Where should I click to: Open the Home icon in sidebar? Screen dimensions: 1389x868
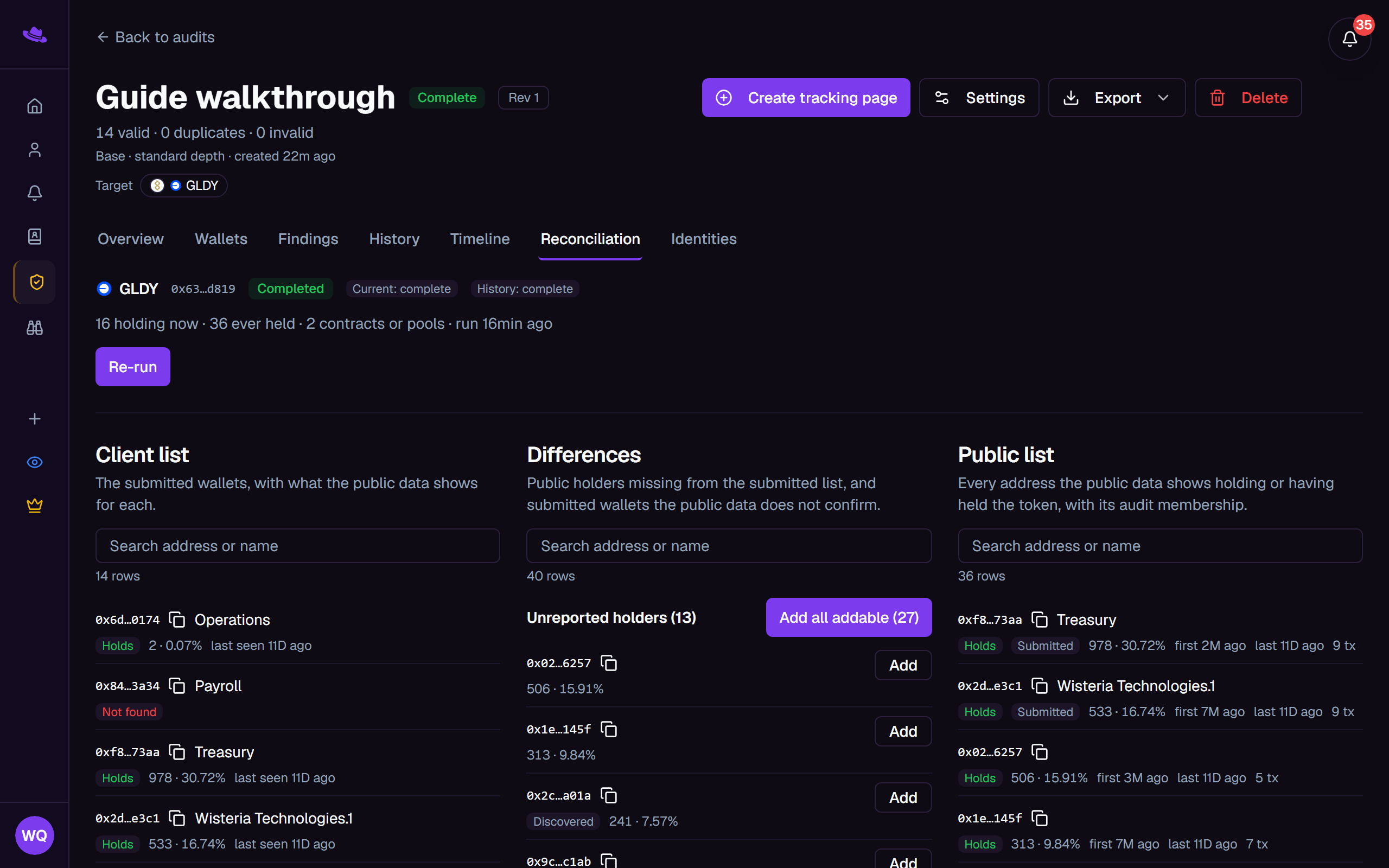pos(34,106)
